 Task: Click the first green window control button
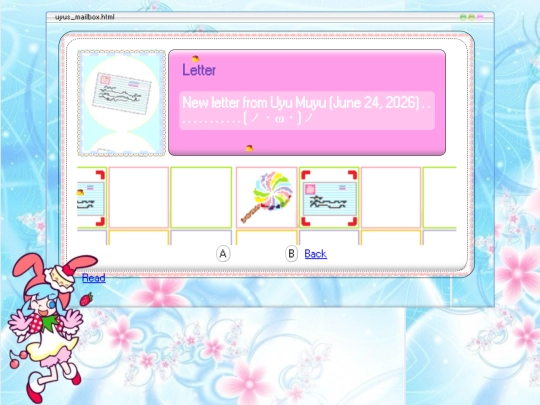463,17
